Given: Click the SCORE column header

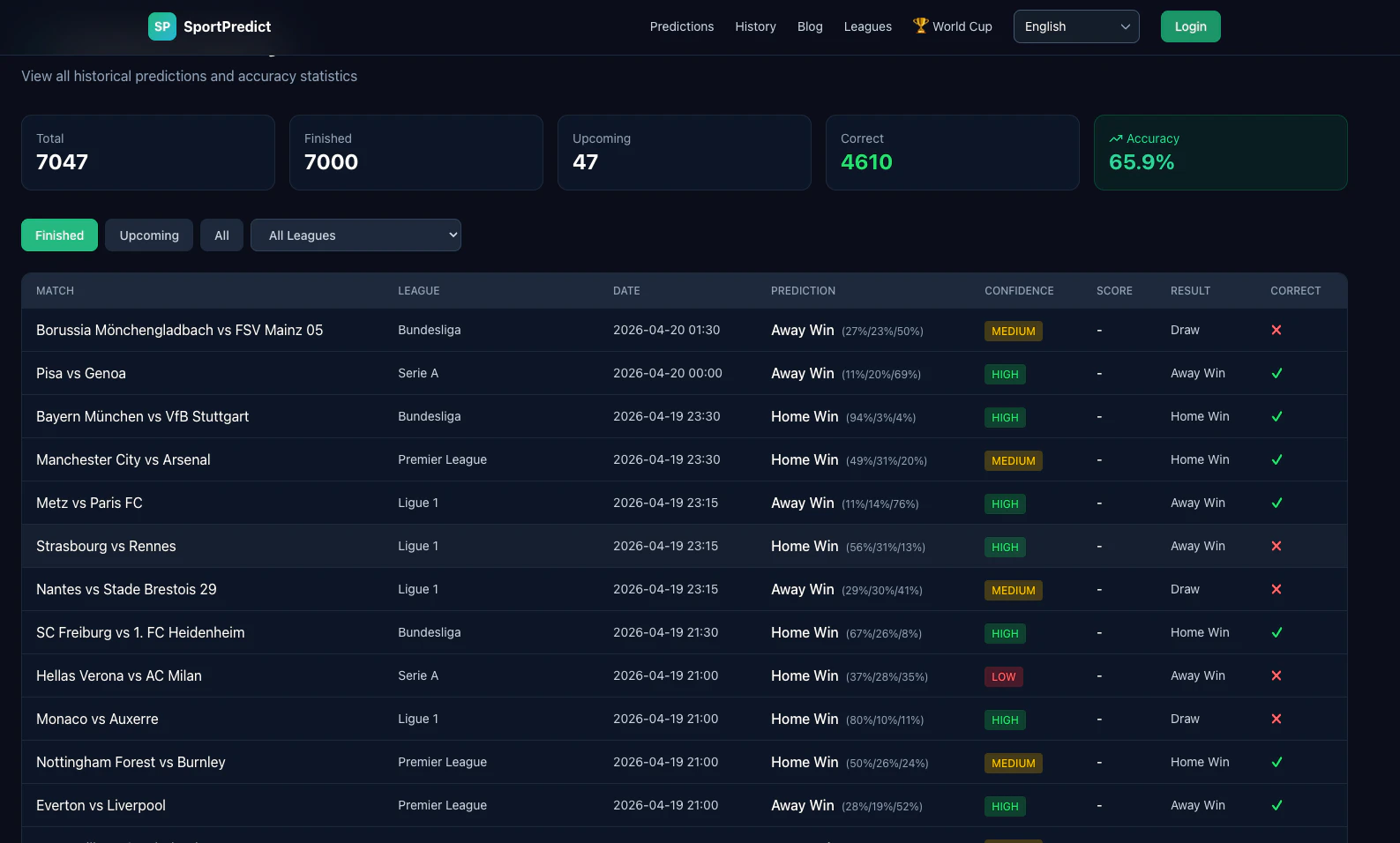Looking at the screenshot, I should 1114,291.
